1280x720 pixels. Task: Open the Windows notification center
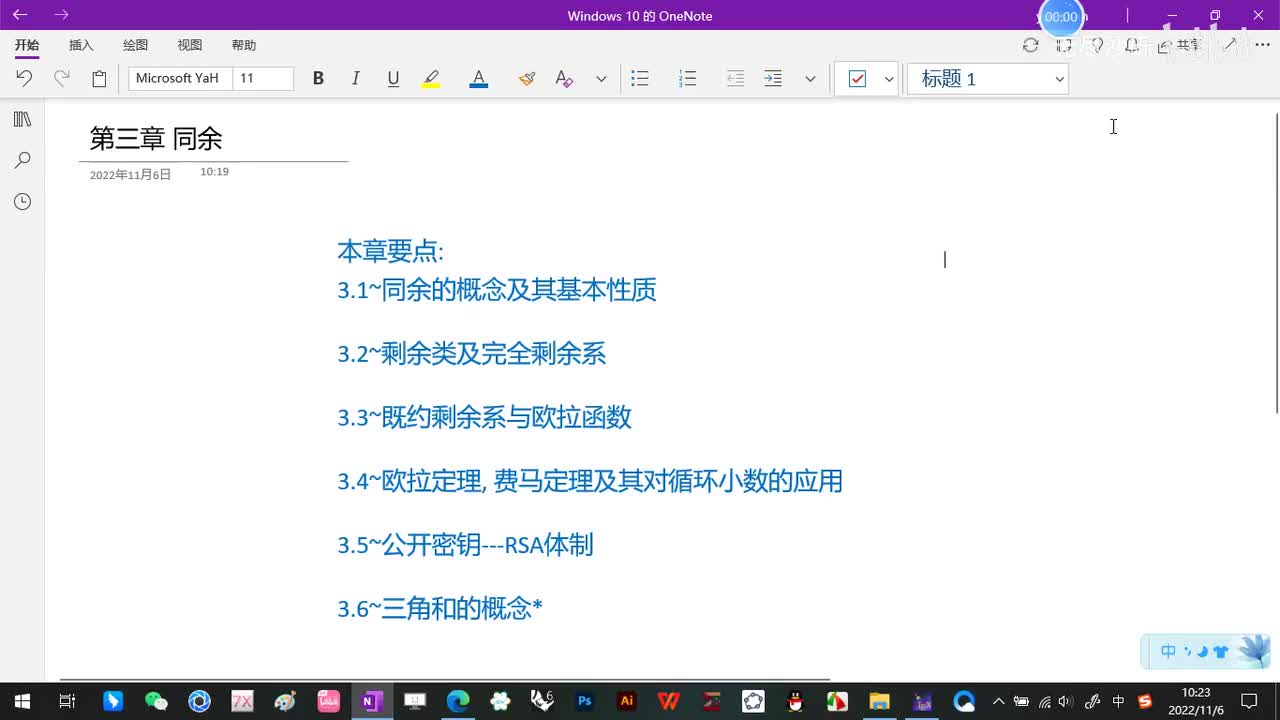(x=1249, y=701)
